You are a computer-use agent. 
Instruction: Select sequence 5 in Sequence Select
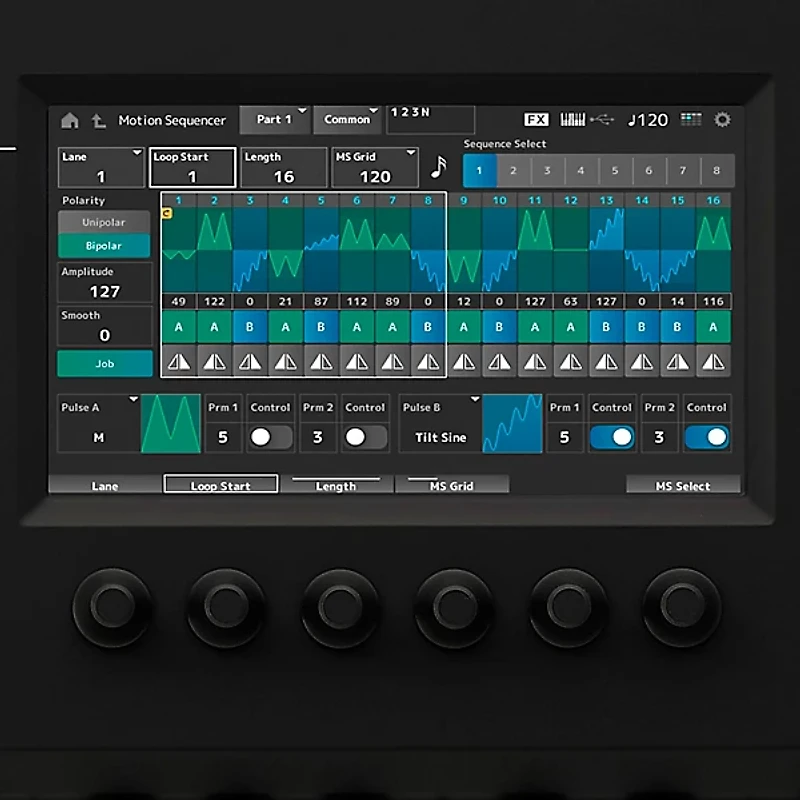(614, 170)
